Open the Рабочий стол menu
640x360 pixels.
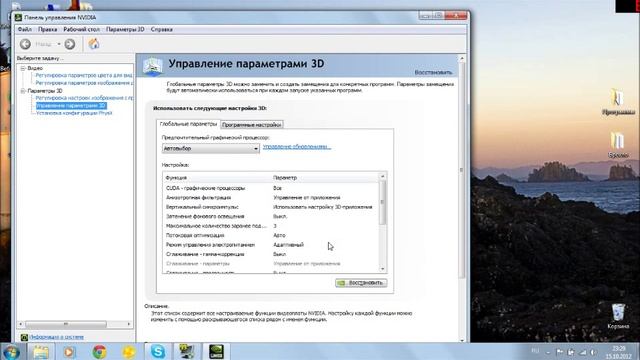click(x=81, y=29)
